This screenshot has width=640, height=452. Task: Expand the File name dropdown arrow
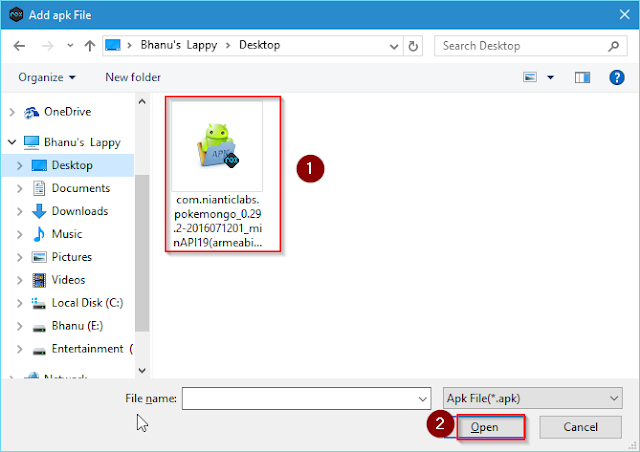423,399
